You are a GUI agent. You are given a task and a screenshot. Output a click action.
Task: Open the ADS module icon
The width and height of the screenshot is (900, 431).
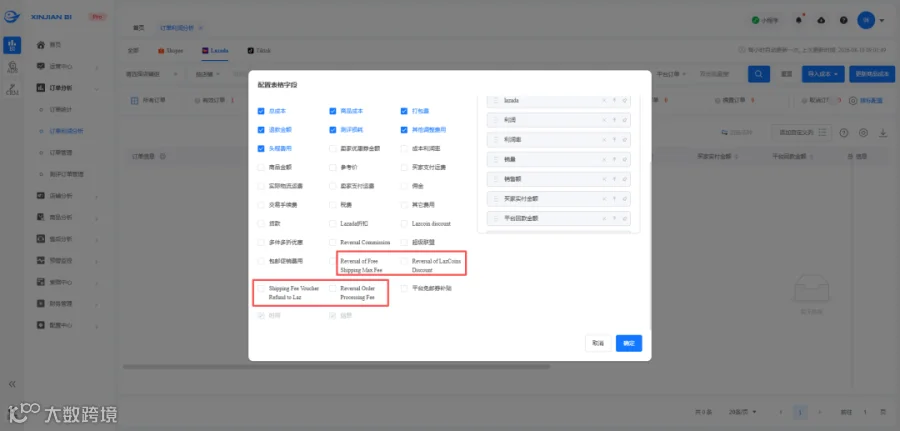[12, 68]
